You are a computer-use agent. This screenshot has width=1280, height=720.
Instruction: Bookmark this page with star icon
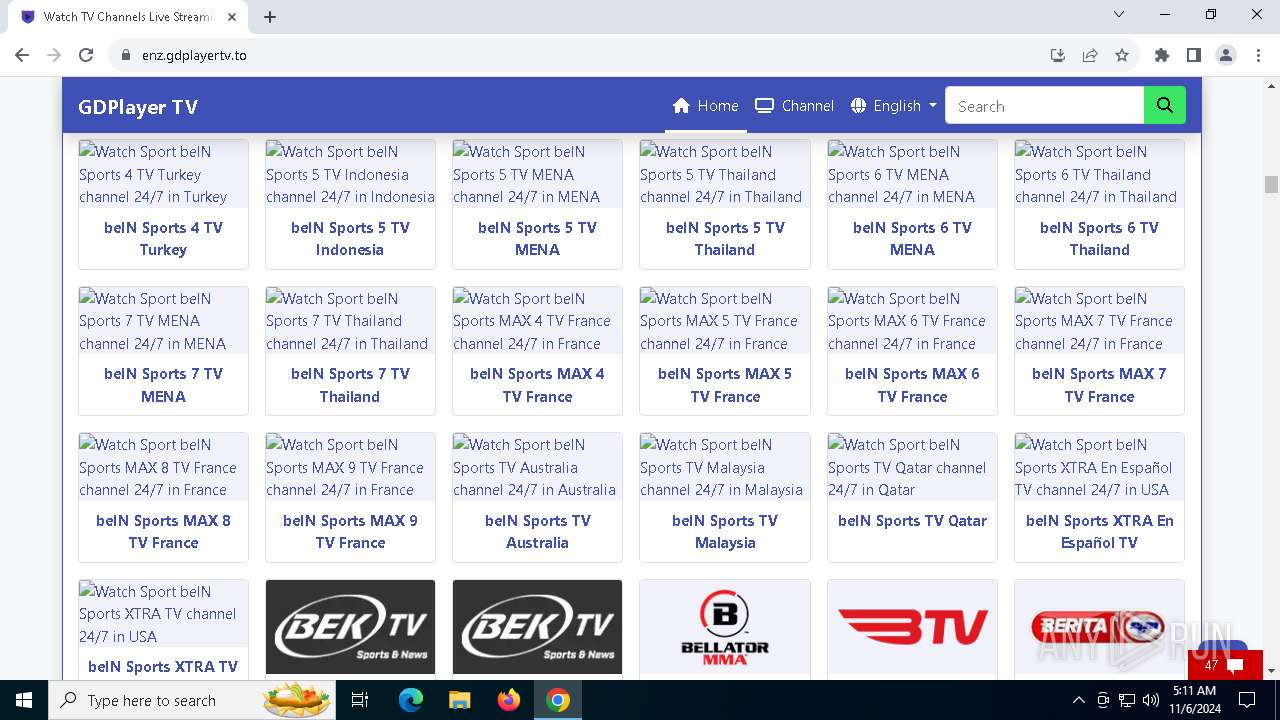pyautogui.click(x=1122, y=55)
